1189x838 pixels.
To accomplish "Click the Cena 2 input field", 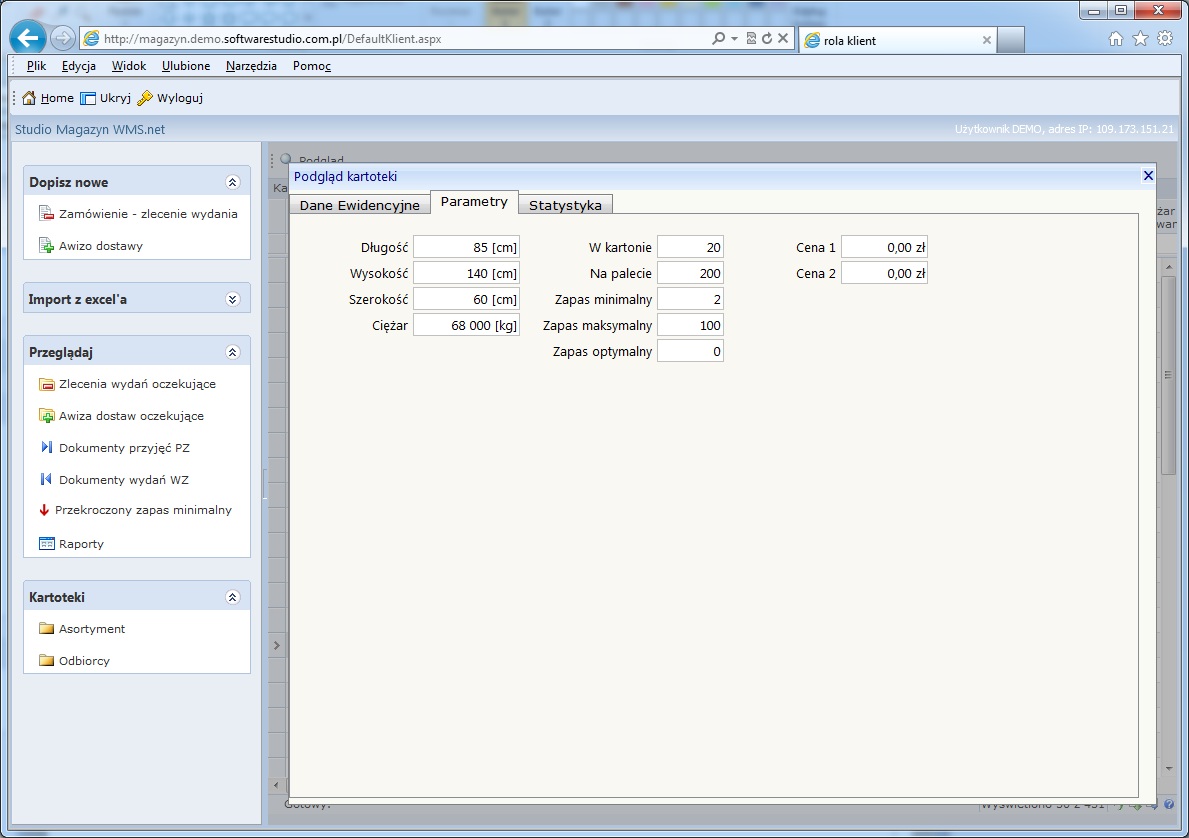I will point(884,273).
